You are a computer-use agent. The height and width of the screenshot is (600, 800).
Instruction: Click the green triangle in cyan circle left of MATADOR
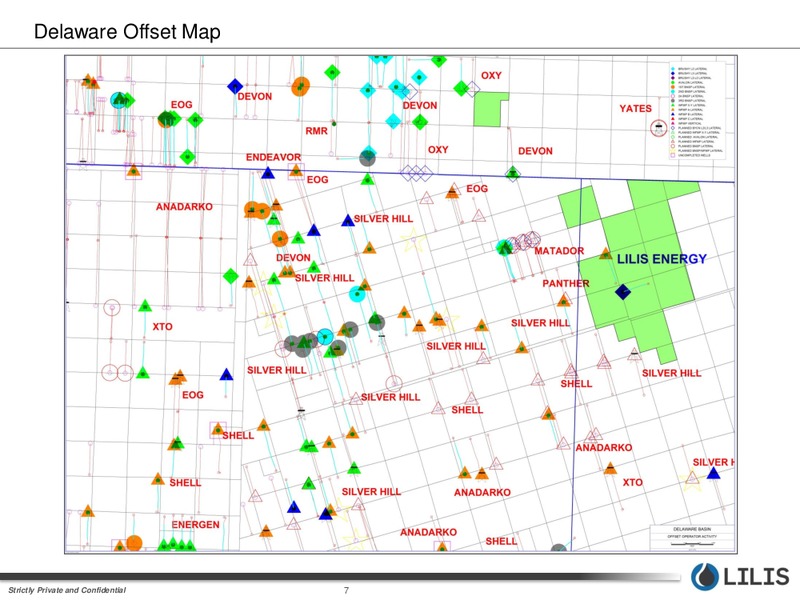(504, 247)
